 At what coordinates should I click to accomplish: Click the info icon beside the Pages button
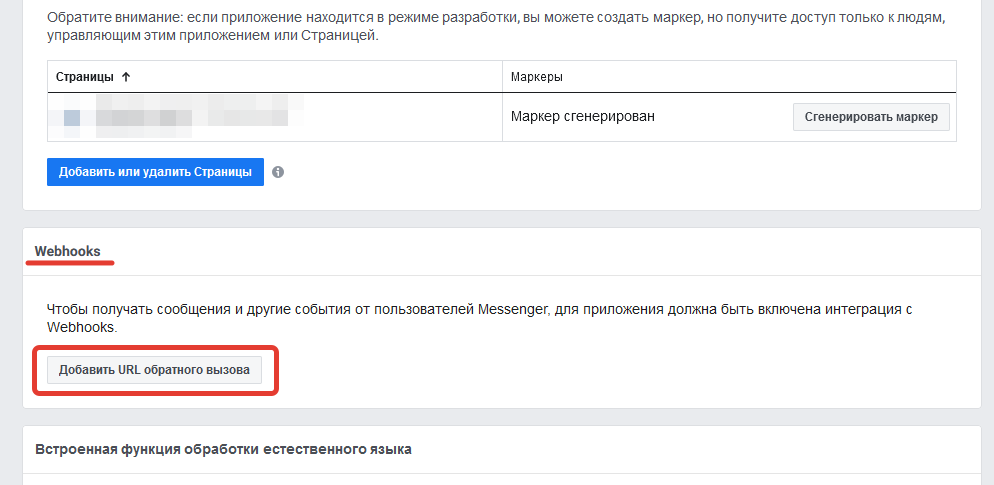[278, 172]
